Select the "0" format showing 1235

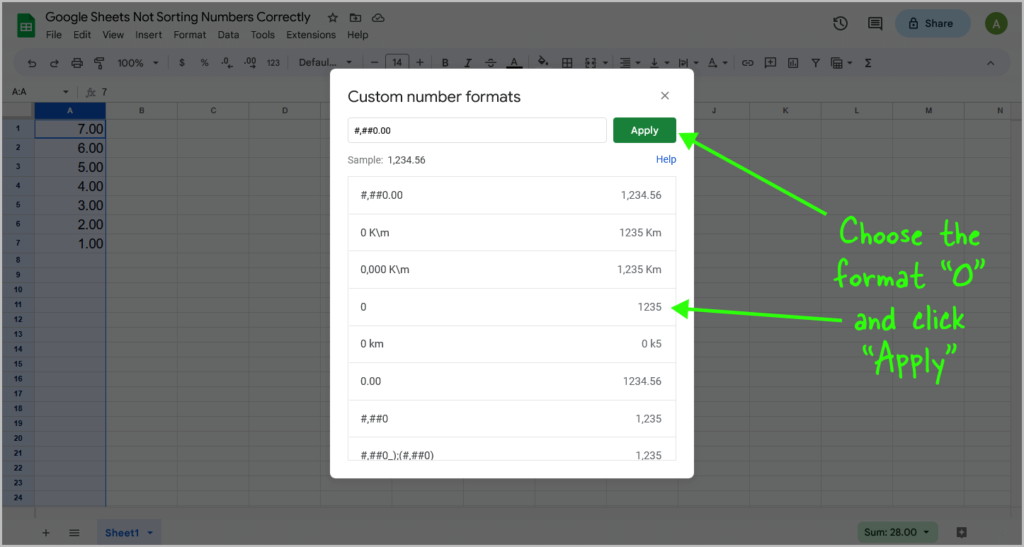click(511, 307)
